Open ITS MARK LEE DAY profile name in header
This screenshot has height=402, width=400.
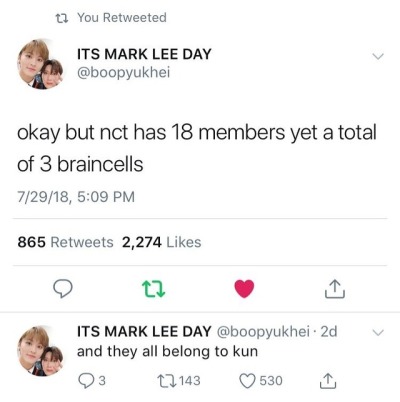144,54
